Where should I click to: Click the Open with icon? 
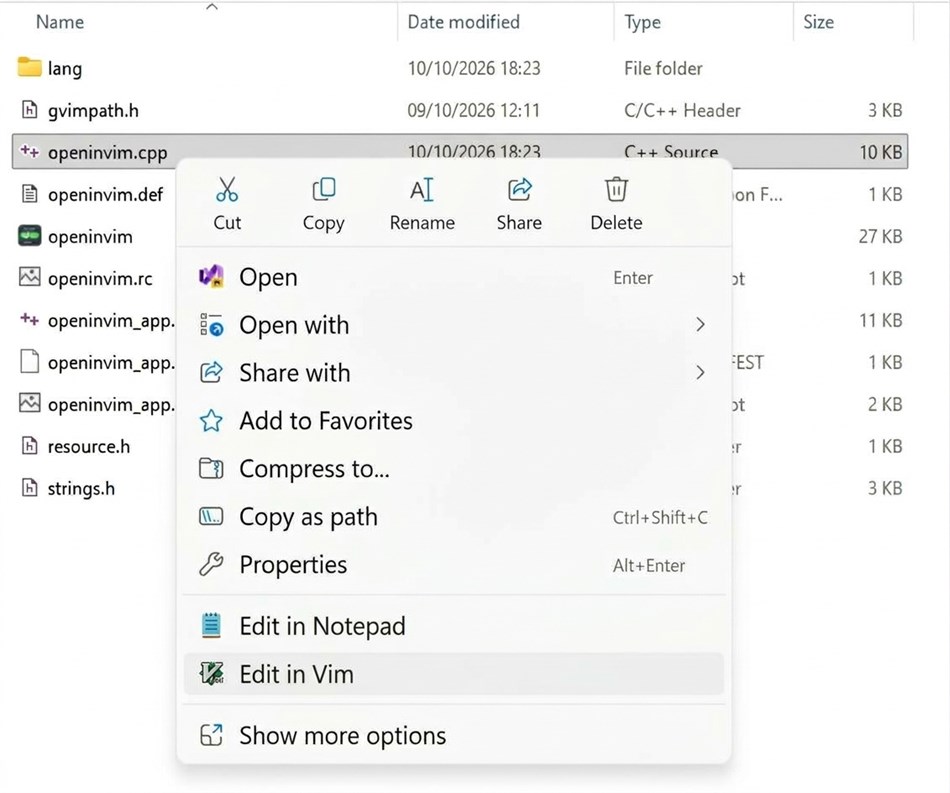[x=211, y=325]
